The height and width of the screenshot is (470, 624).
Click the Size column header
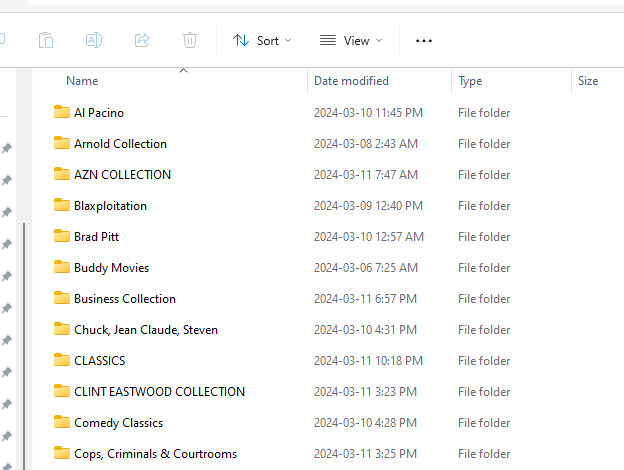point(588,81)
